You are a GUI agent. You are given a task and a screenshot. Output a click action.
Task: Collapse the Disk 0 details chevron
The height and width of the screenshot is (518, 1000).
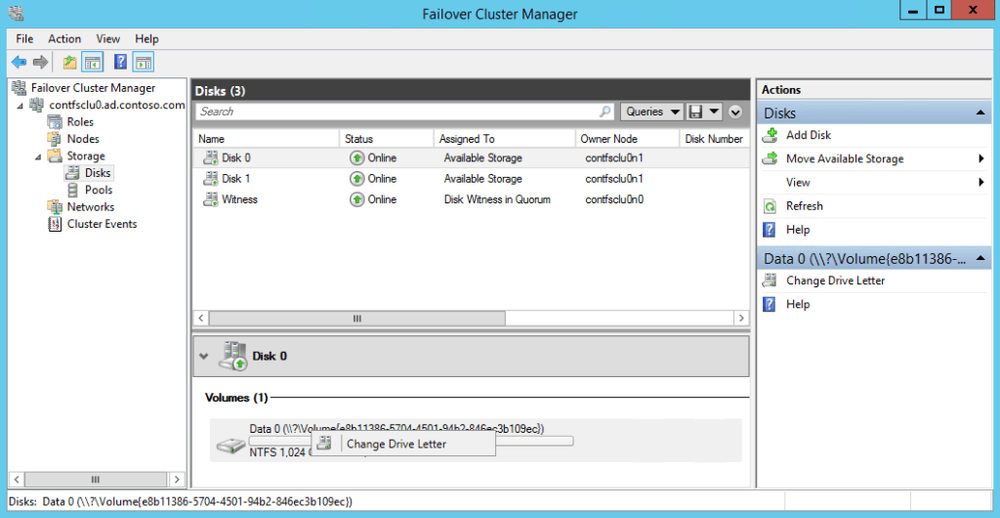tap(203, 357)
